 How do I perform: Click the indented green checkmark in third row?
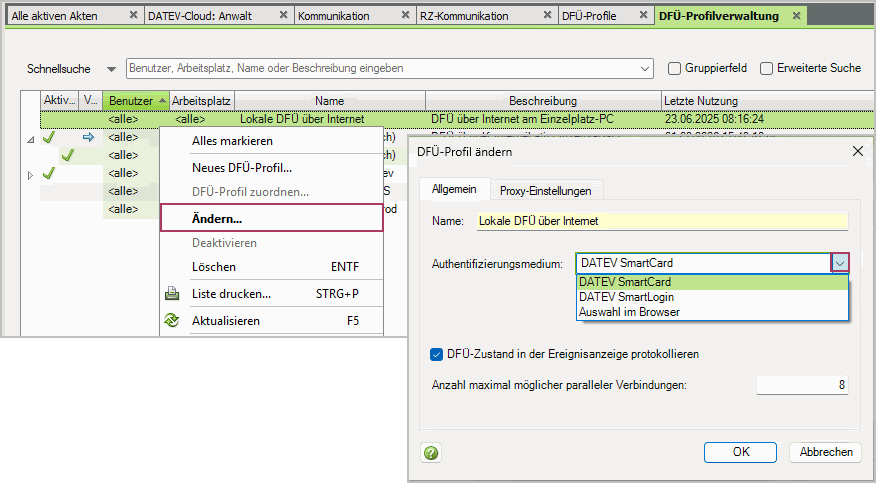(x=68, y=155)
